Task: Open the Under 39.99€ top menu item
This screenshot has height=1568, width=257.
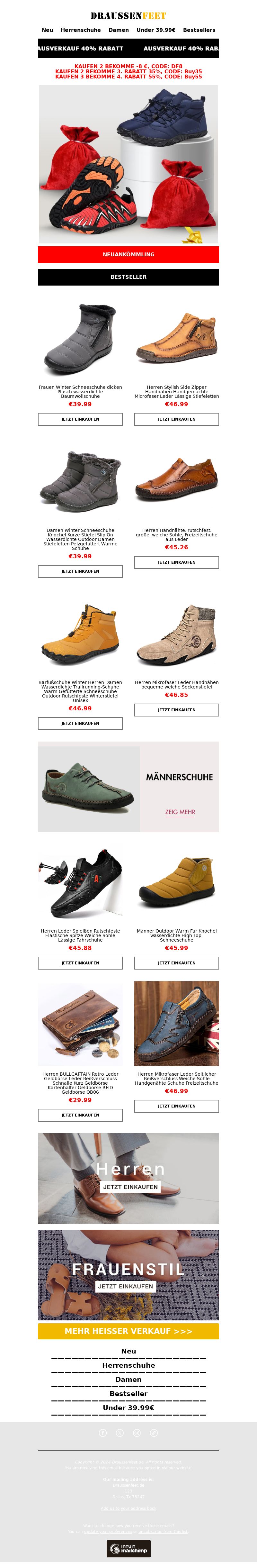Action: point(155,30)
